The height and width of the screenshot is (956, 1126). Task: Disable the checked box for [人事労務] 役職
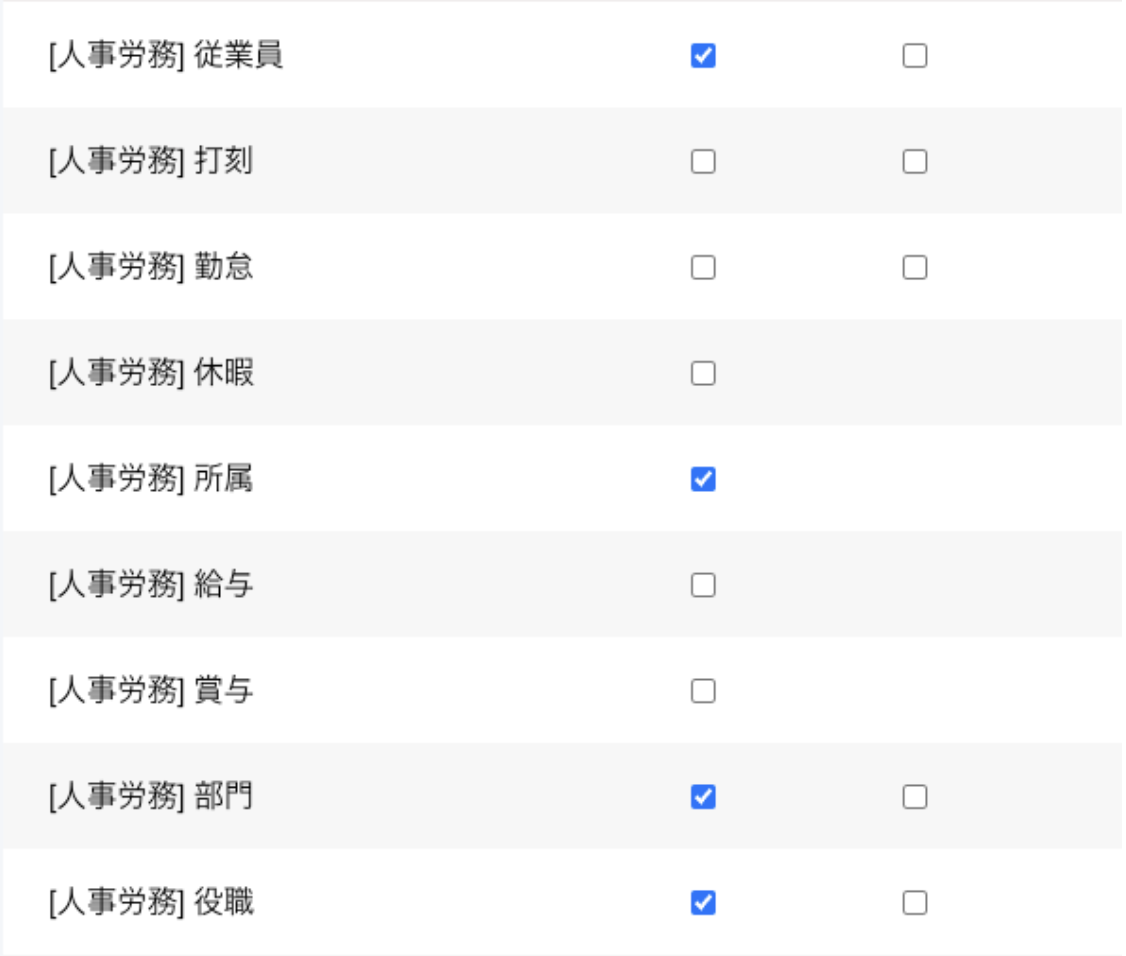click(x=703, y=903)
